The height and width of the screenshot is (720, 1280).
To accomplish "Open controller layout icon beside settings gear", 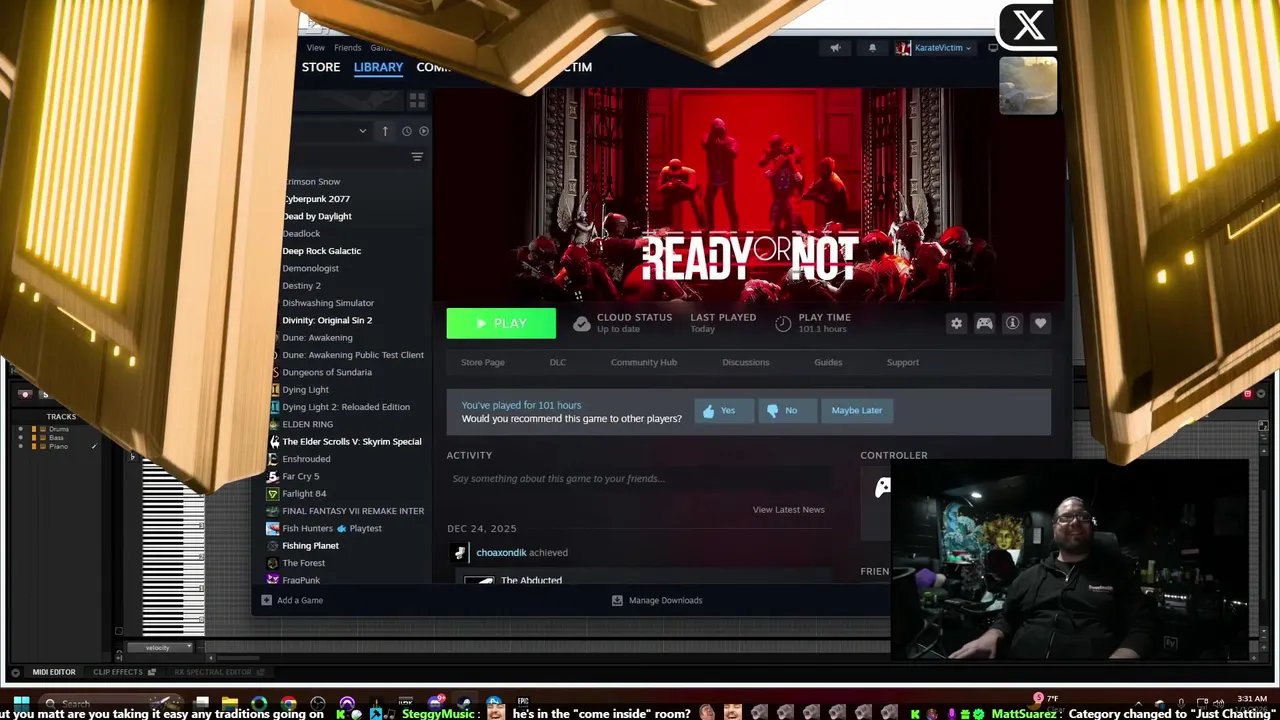I will 984,323.
